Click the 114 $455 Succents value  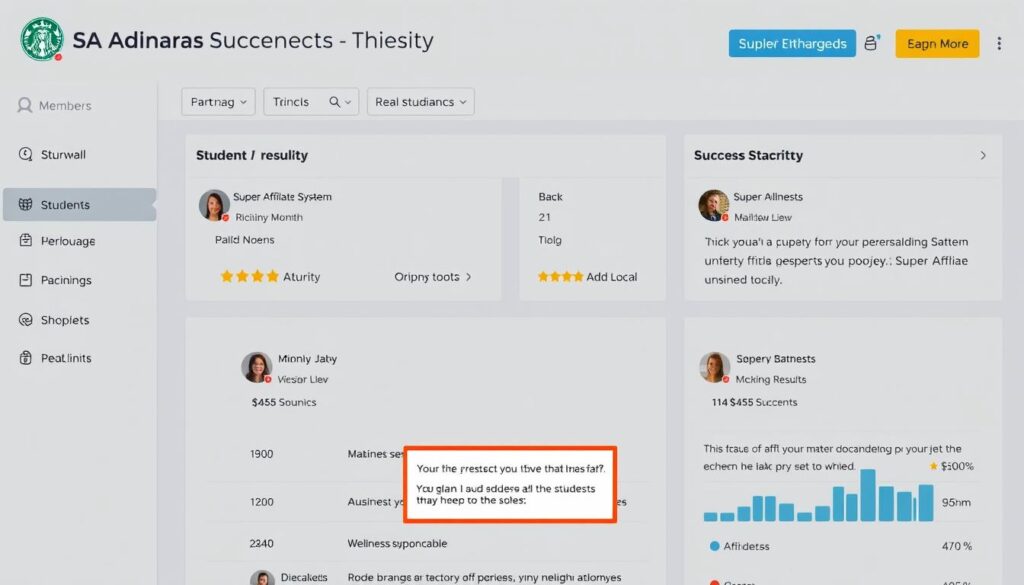pos(754,402)
